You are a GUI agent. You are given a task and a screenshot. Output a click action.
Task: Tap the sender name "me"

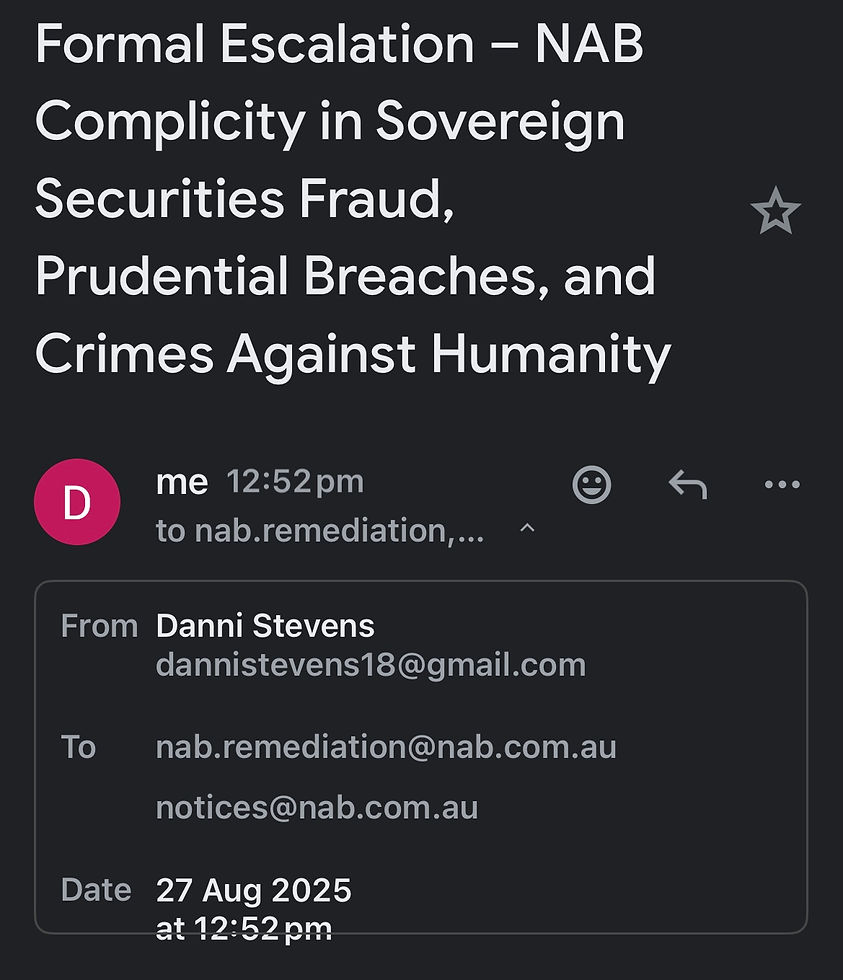(x=182, y=482)
